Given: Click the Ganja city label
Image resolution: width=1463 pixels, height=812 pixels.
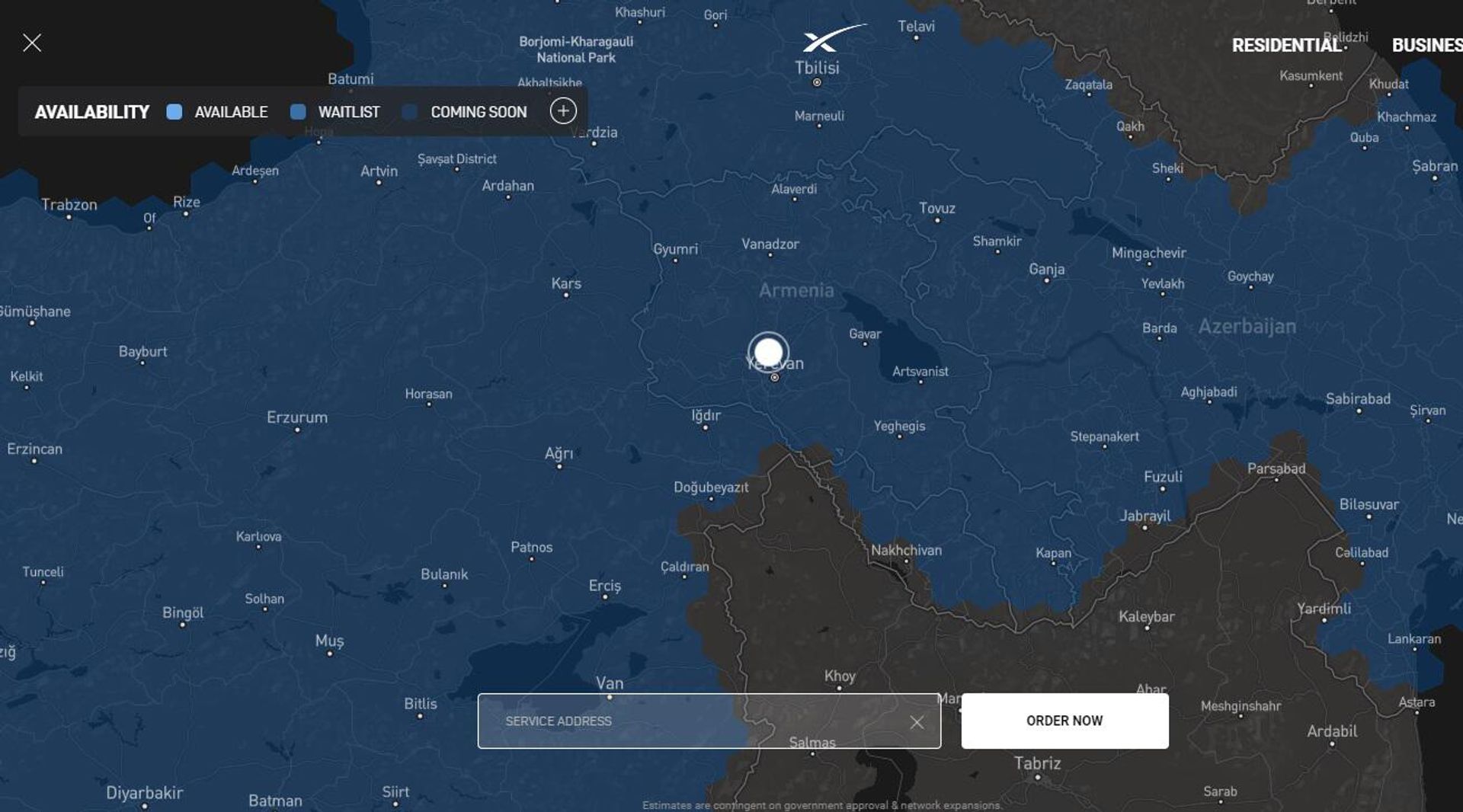Looking at the screenshot, I should click(1046, 269).
